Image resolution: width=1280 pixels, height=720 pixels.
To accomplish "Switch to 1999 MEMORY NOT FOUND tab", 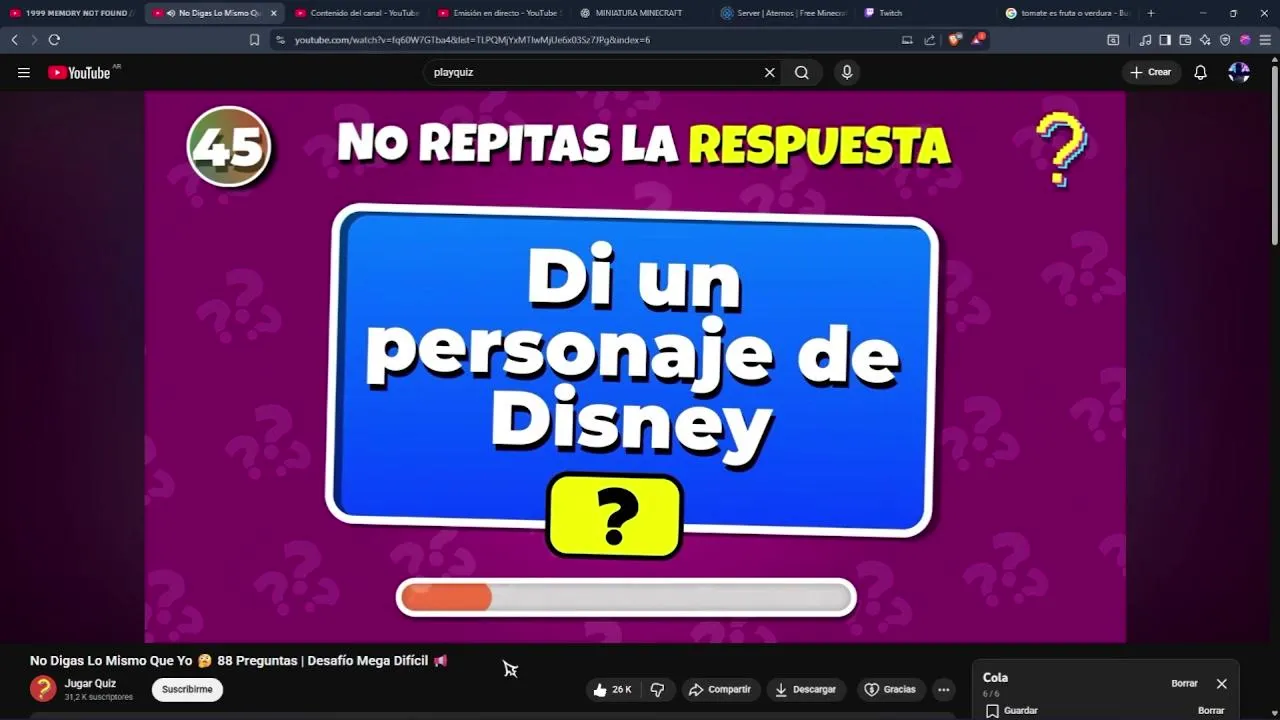I will pos(72,13).
